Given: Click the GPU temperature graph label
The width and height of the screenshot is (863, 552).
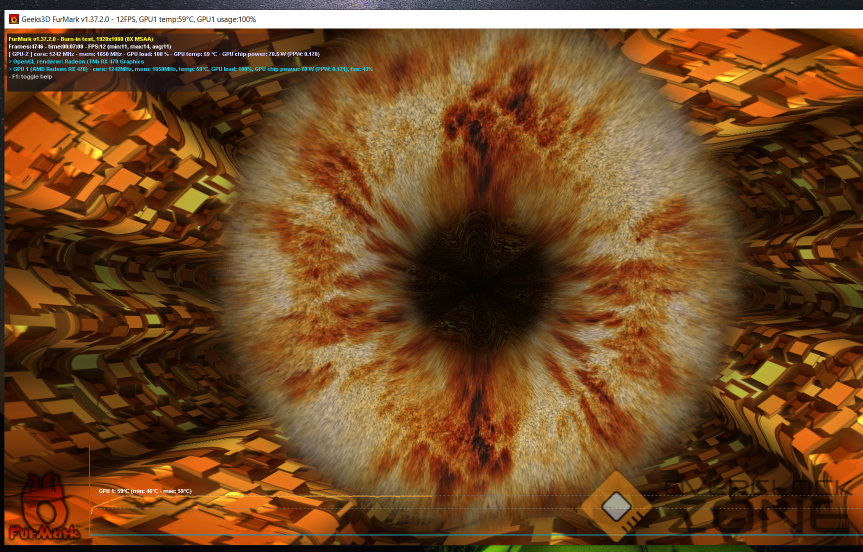Looking at the screenshot, I should (144, 491).
